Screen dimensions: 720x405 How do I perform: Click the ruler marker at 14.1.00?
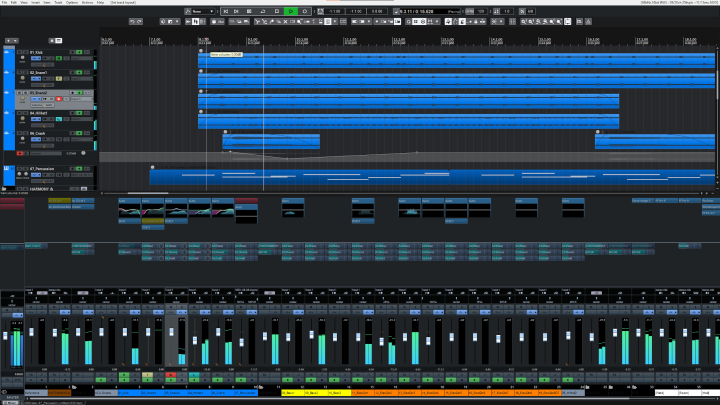click(497, 41)
